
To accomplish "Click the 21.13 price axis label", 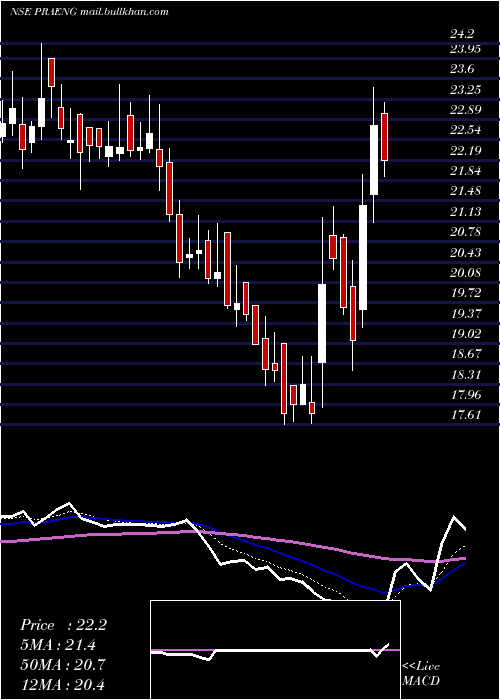I will click(465, 212).
